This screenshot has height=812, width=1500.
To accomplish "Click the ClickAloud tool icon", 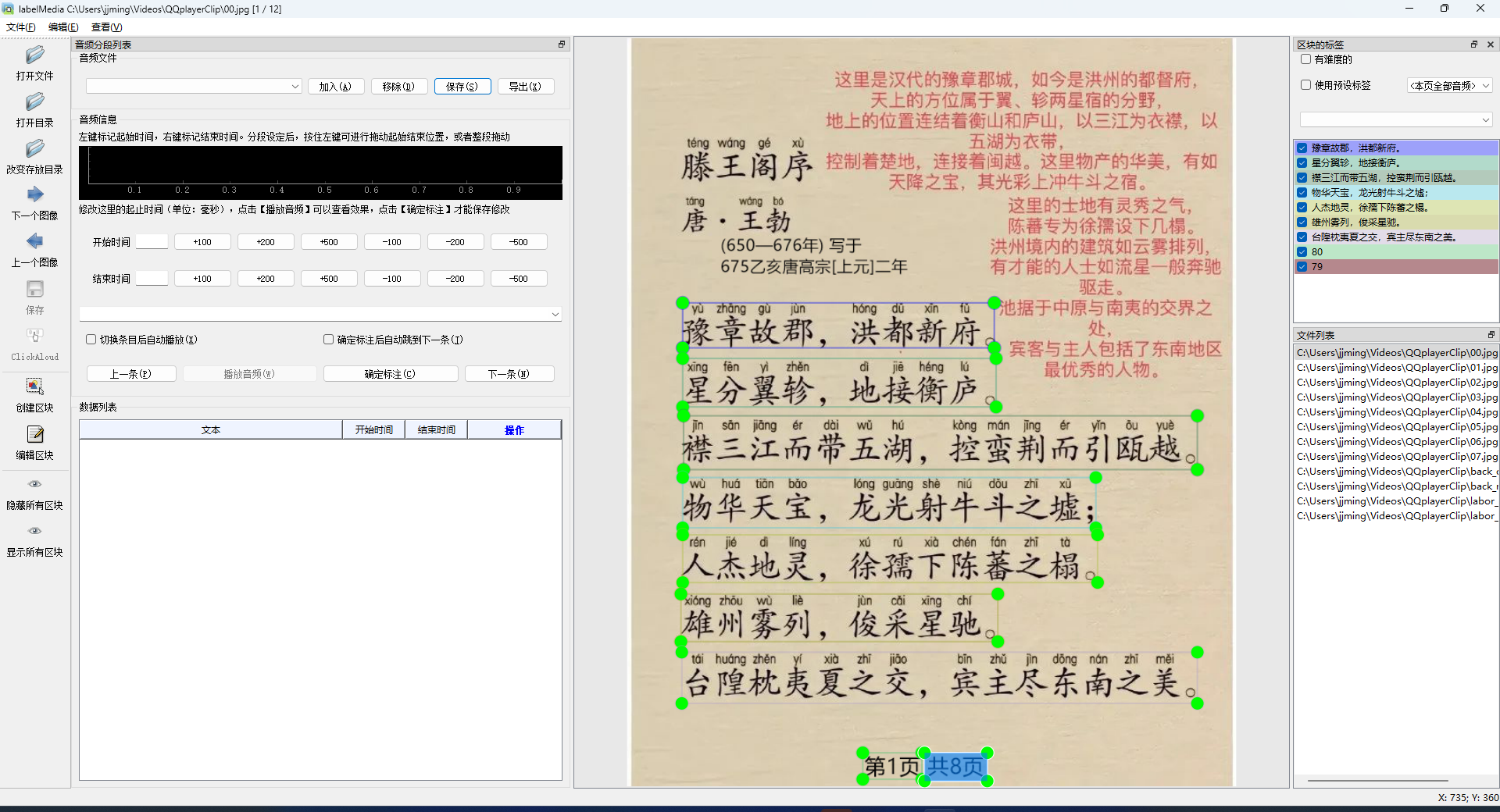I will pos(34,336).
